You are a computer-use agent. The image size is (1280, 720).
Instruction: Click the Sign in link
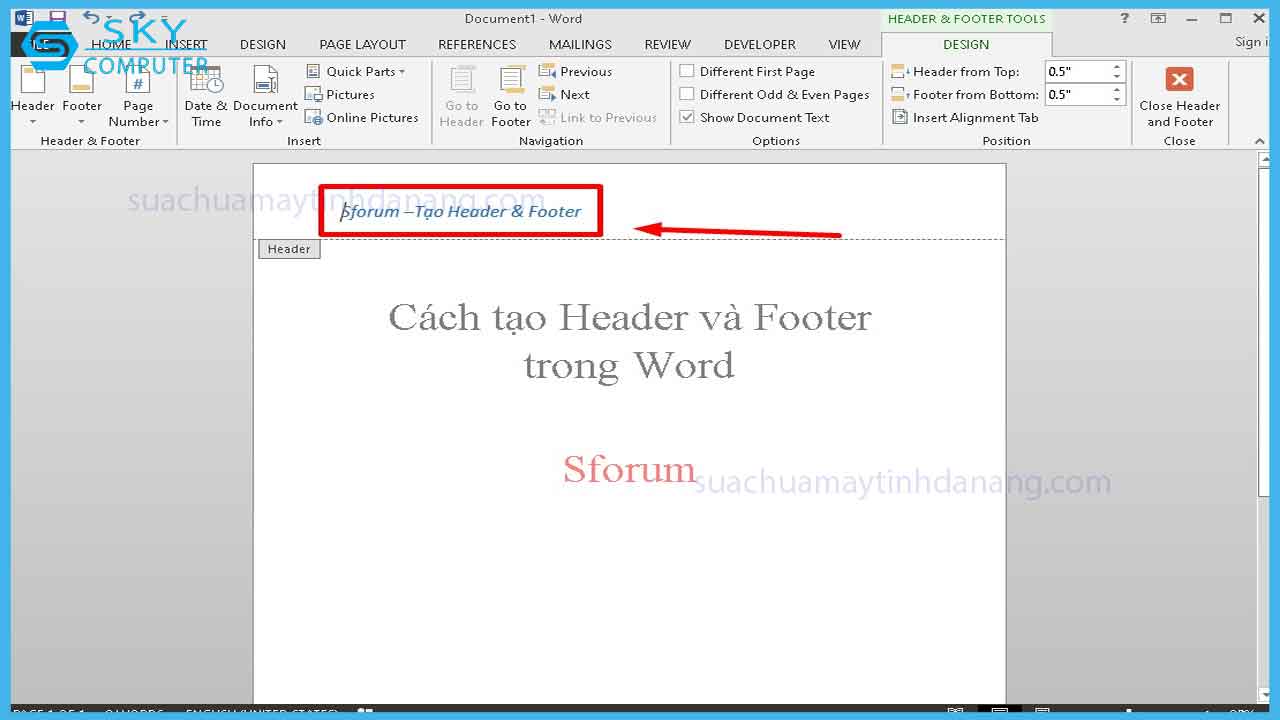(x=1248, y=42)
